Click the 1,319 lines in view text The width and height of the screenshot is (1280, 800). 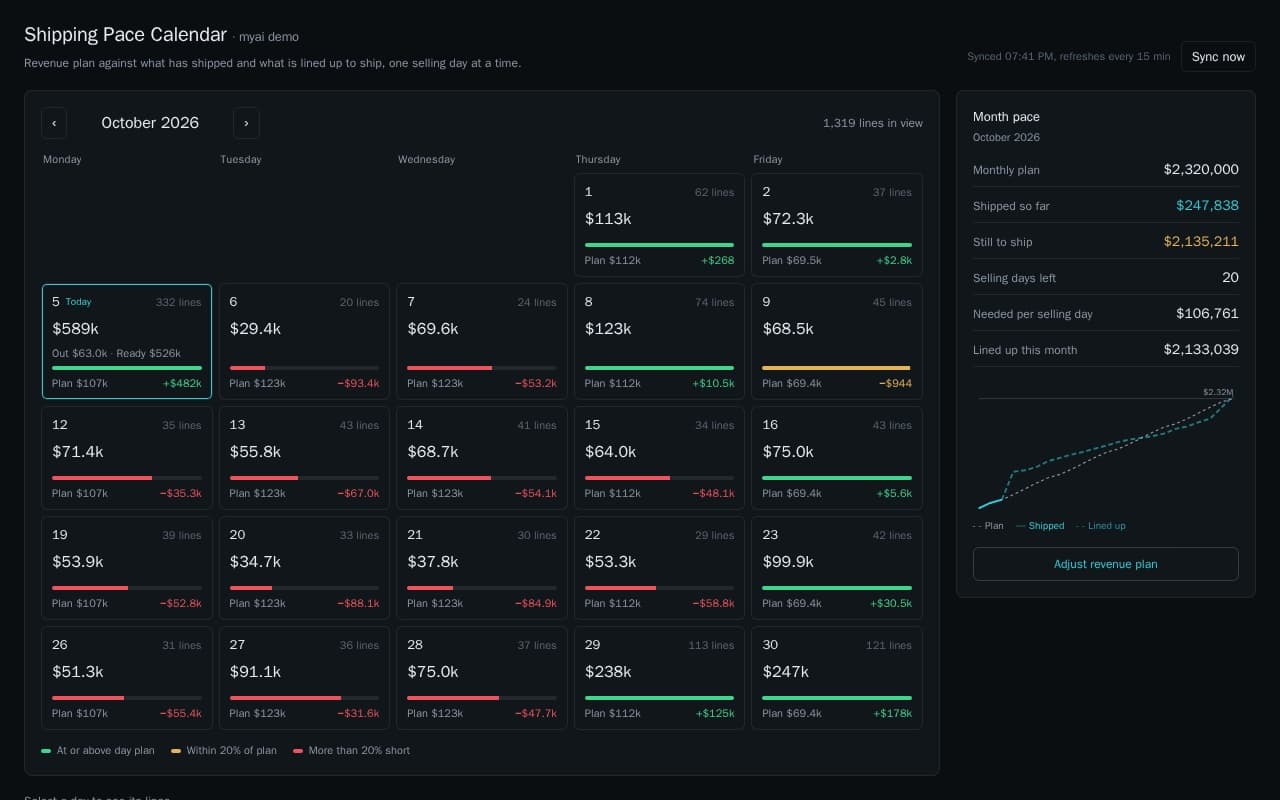[873, 123]
